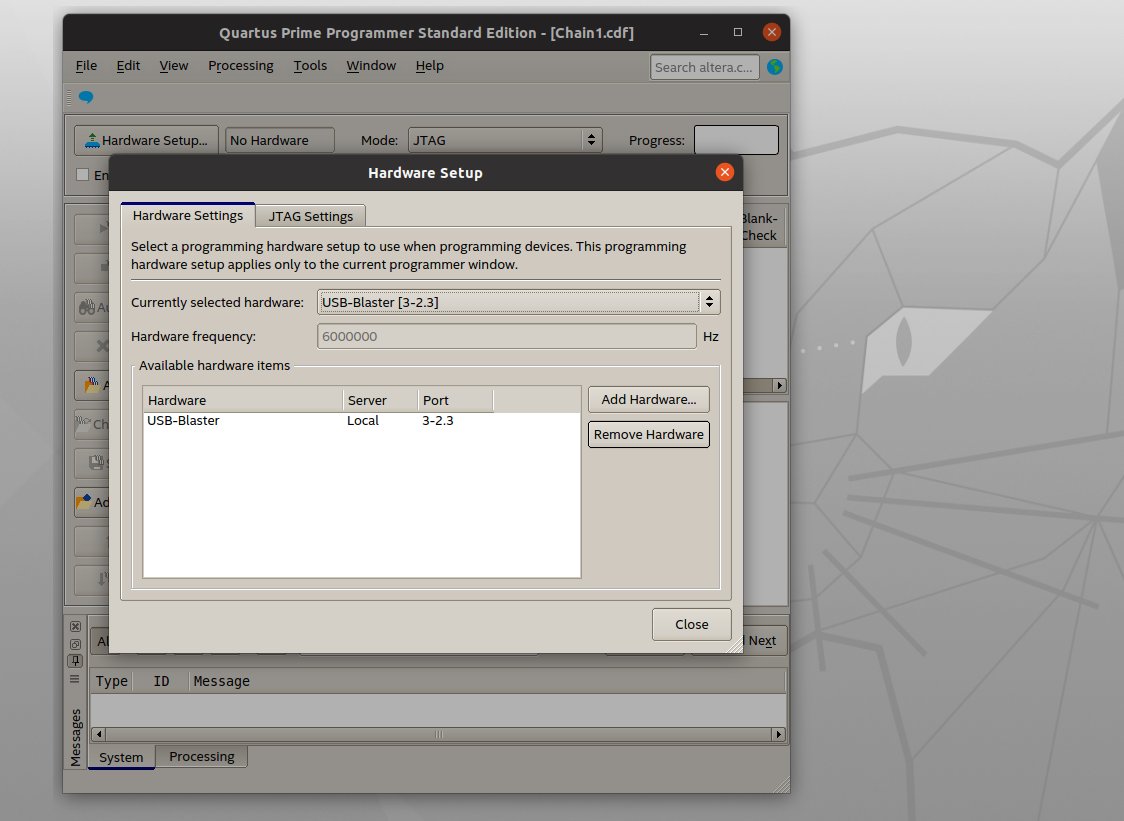Open the Edit menu

(x=128, y=65)
